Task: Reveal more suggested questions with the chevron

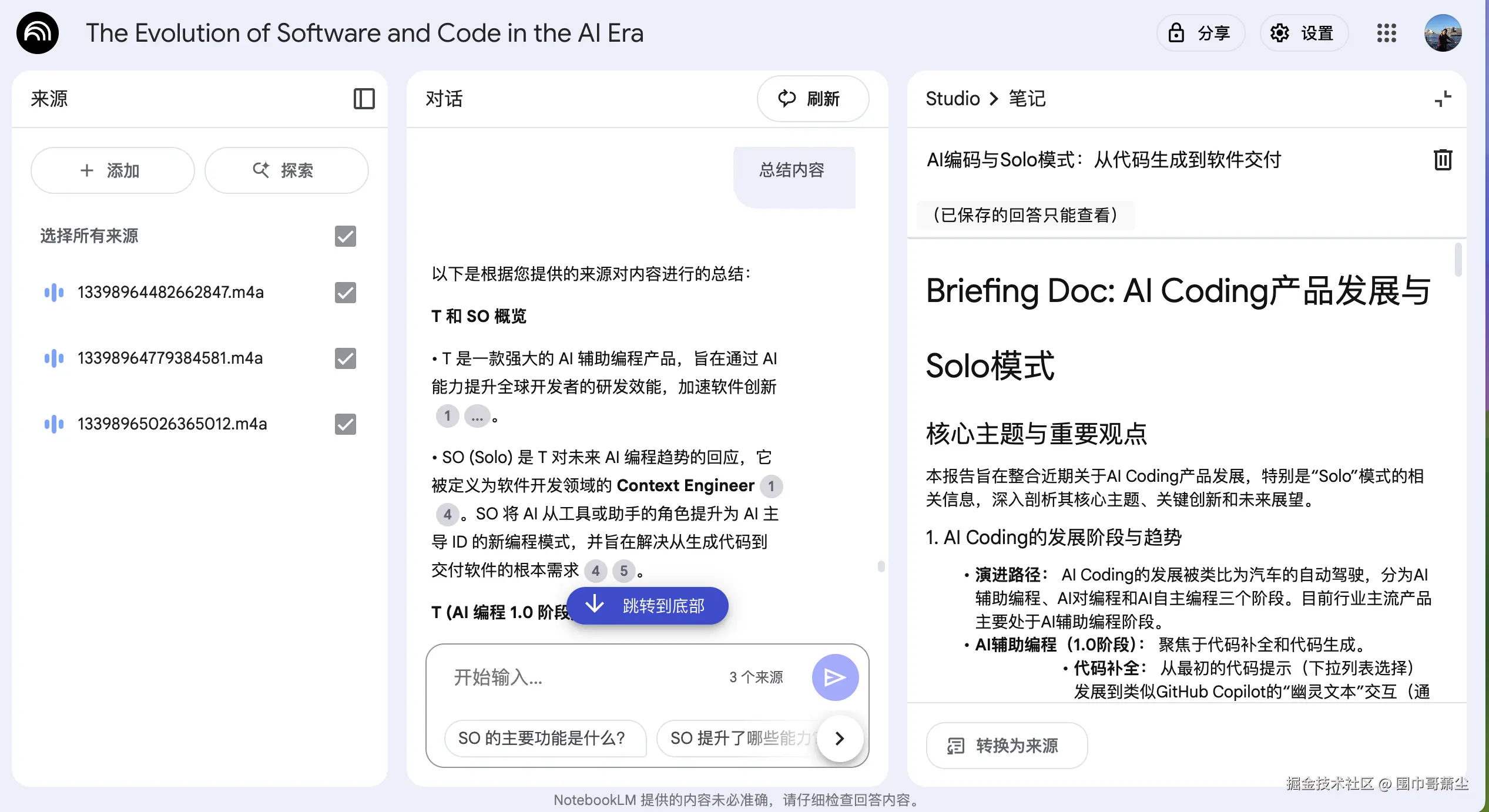Action: point(840,739)
